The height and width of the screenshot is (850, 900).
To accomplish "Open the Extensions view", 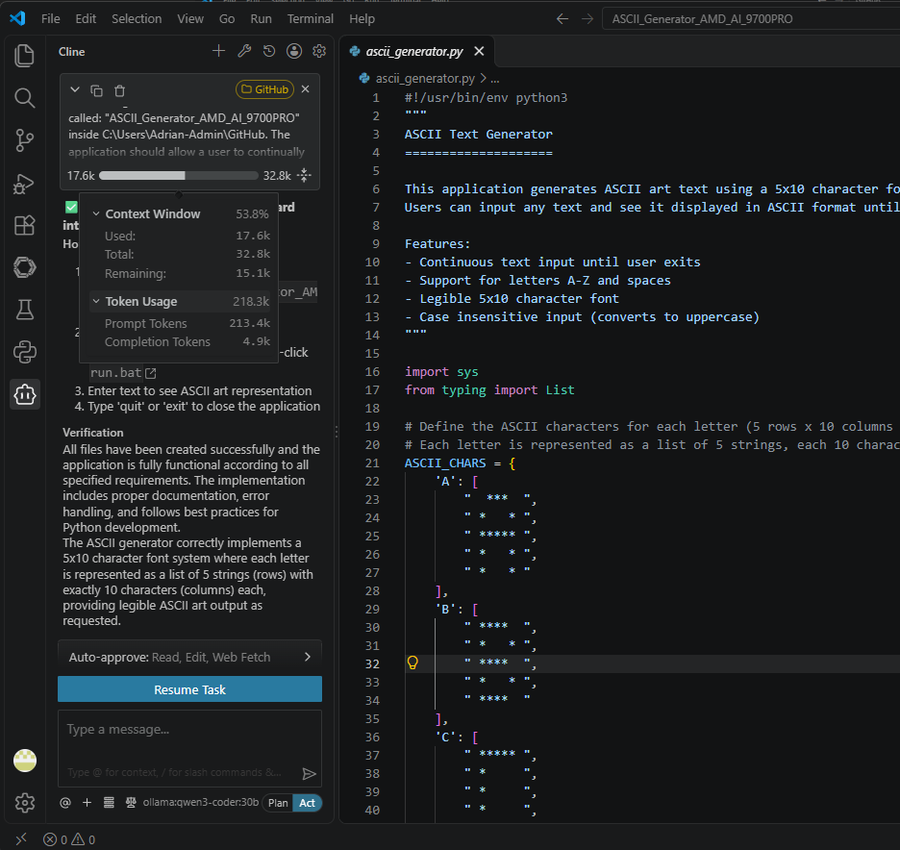I will tap(24, 225).
